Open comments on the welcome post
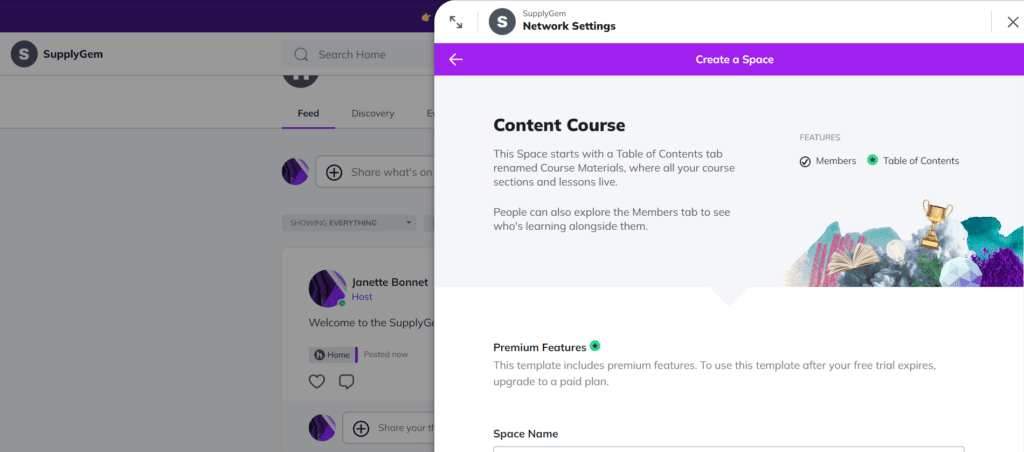Image resolution: width=1024 pixels, height=452 pixels. pos(347,381)
